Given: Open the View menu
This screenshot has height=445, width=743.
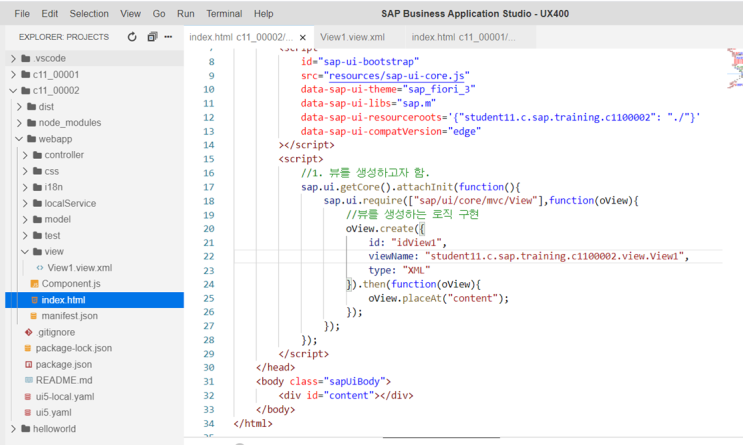Looking at the screenshot, I should point(130,14).
